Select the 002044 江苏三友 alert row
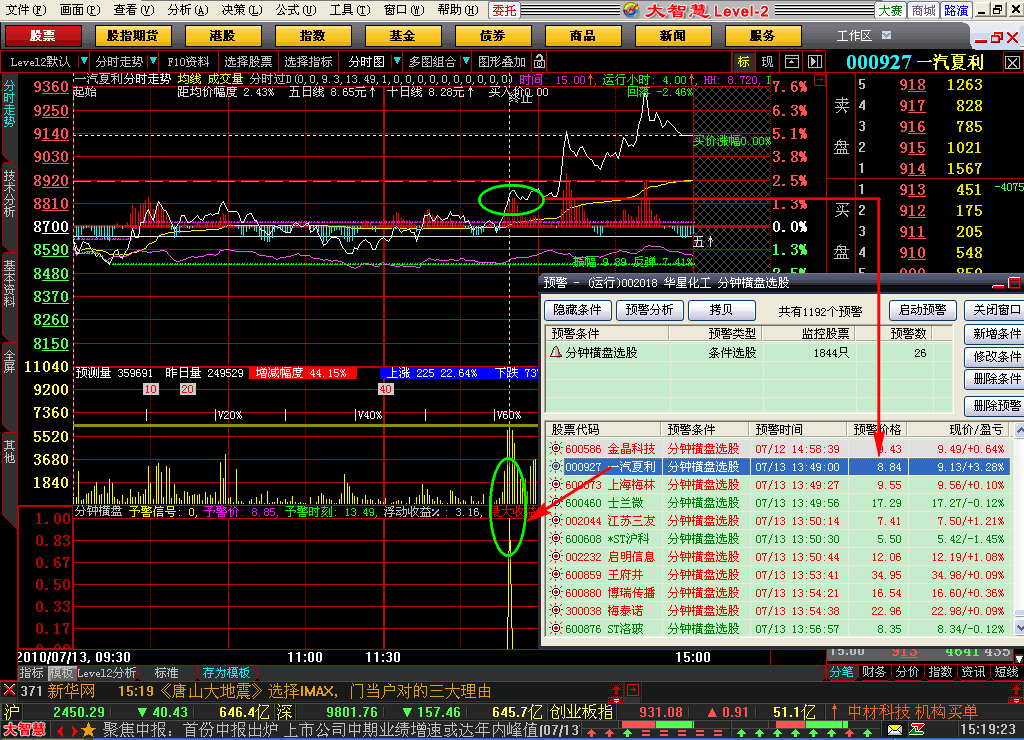This screenshot has height=740, width=1024. click(778, 521)
